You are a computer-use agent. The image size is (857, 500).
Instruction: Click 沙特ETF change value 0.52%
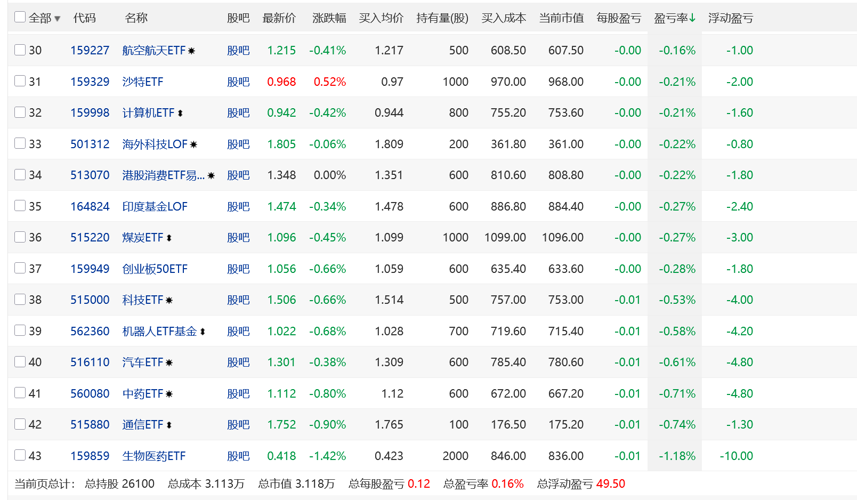point(330,81)
